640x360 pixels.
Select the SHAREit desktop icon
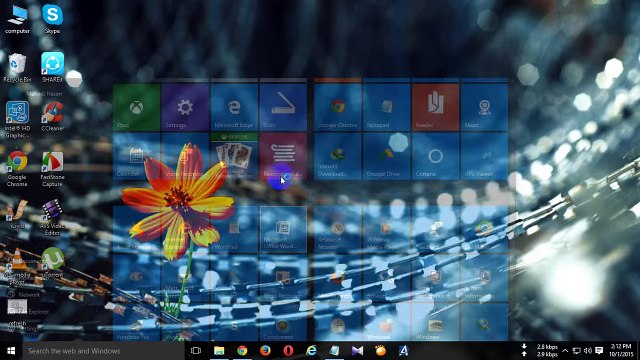tap(52, 68)
